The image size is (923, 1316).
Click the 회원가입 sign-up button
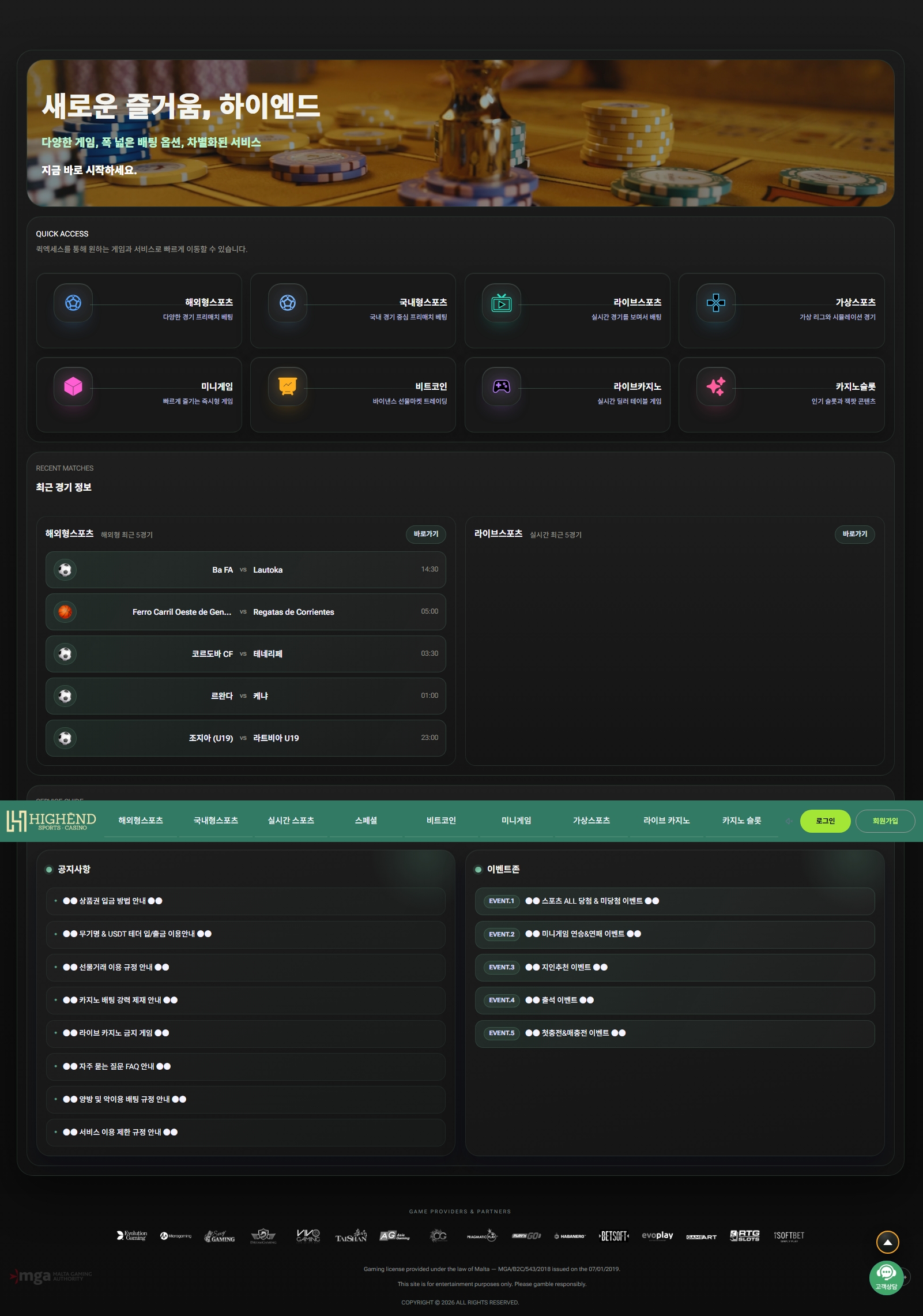(885, 821)
